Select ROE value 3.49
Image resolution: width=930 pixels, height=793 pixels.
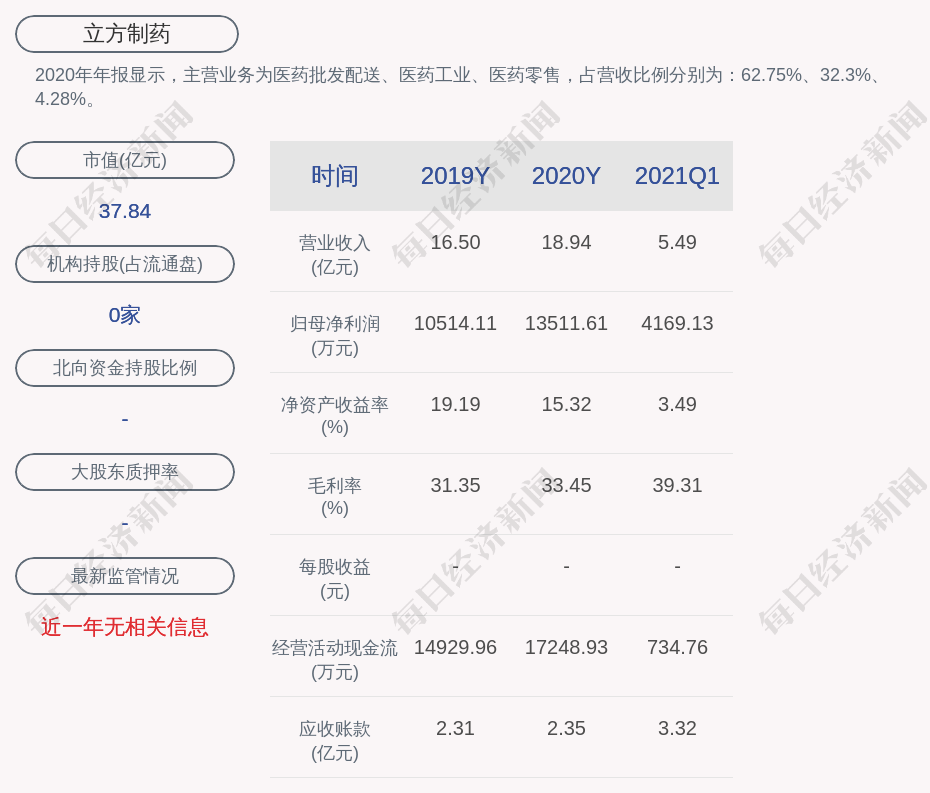[677, 405]
